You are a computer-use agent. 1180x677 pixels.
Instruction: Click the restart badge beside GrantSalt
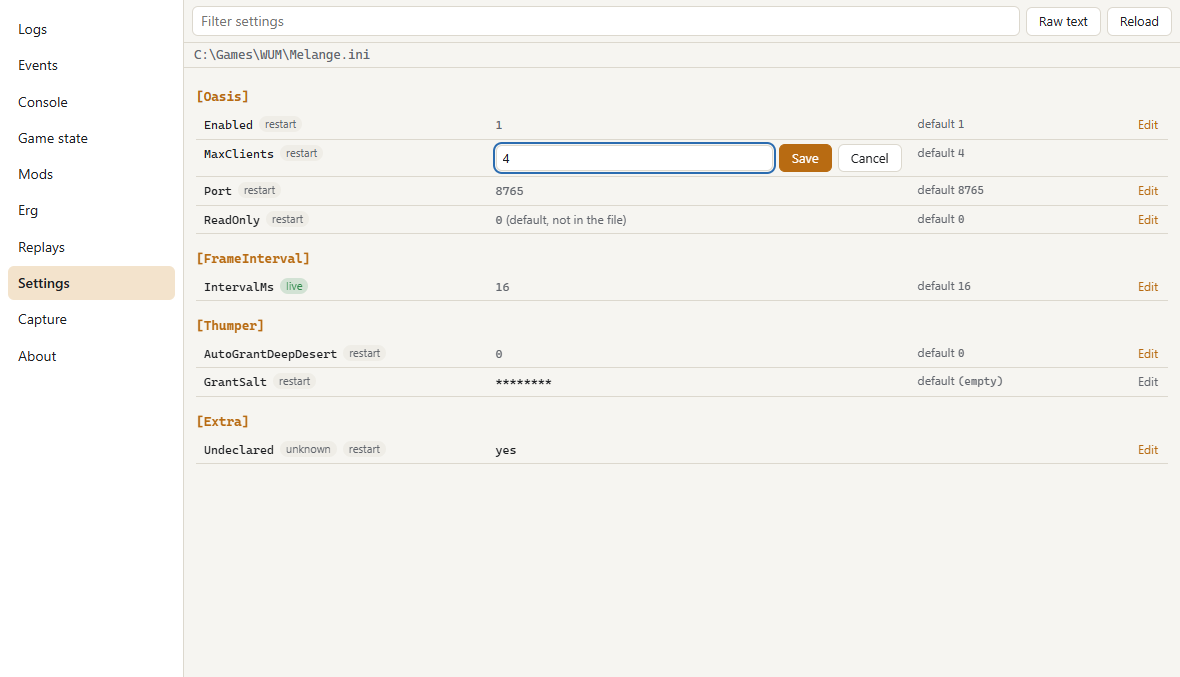click(294, 381)
